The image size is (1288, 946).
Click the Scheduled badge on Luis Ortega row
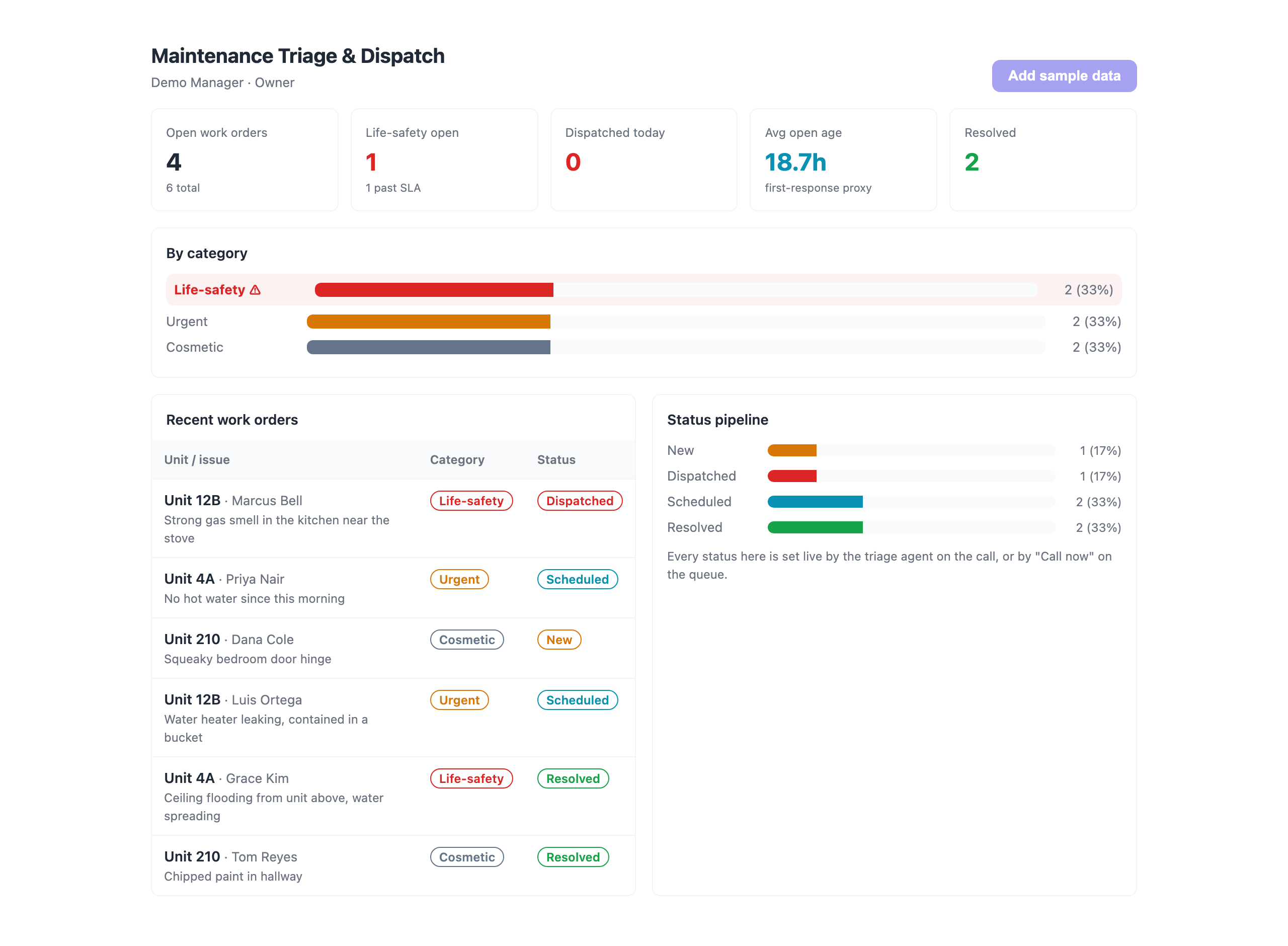[577, 700]
